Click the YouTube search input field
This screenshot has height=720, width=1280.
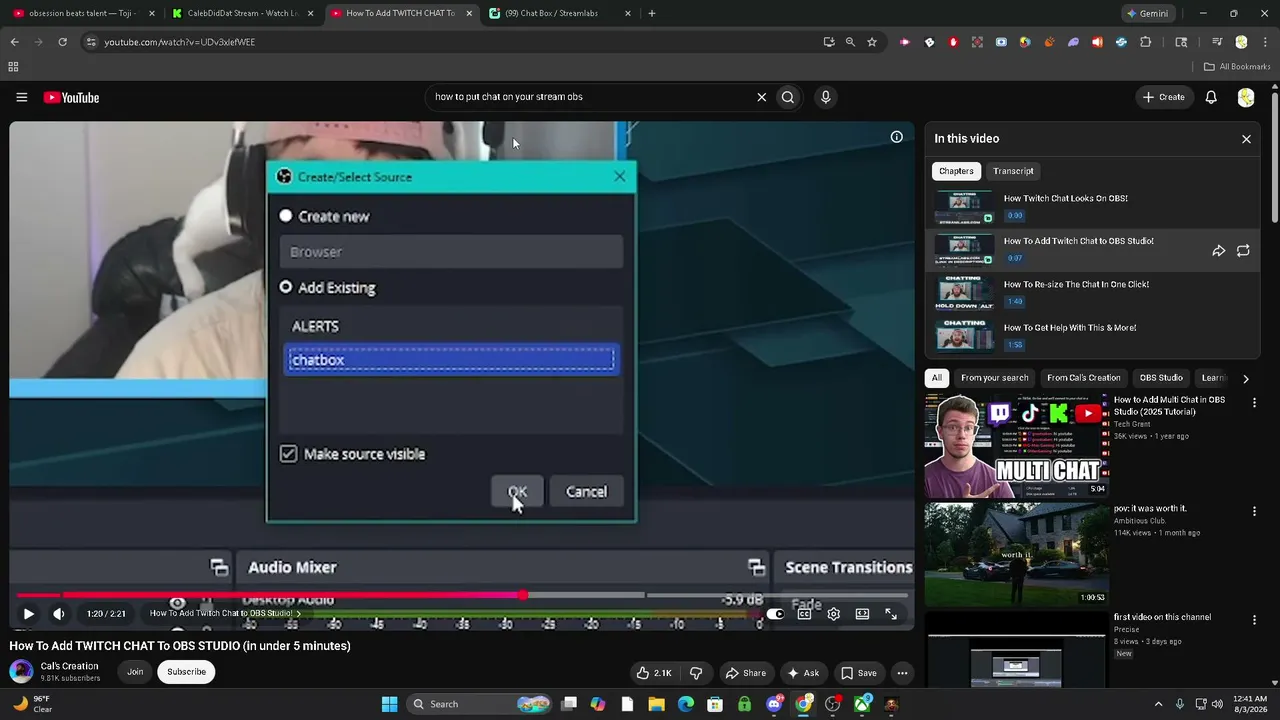point(588,97)
